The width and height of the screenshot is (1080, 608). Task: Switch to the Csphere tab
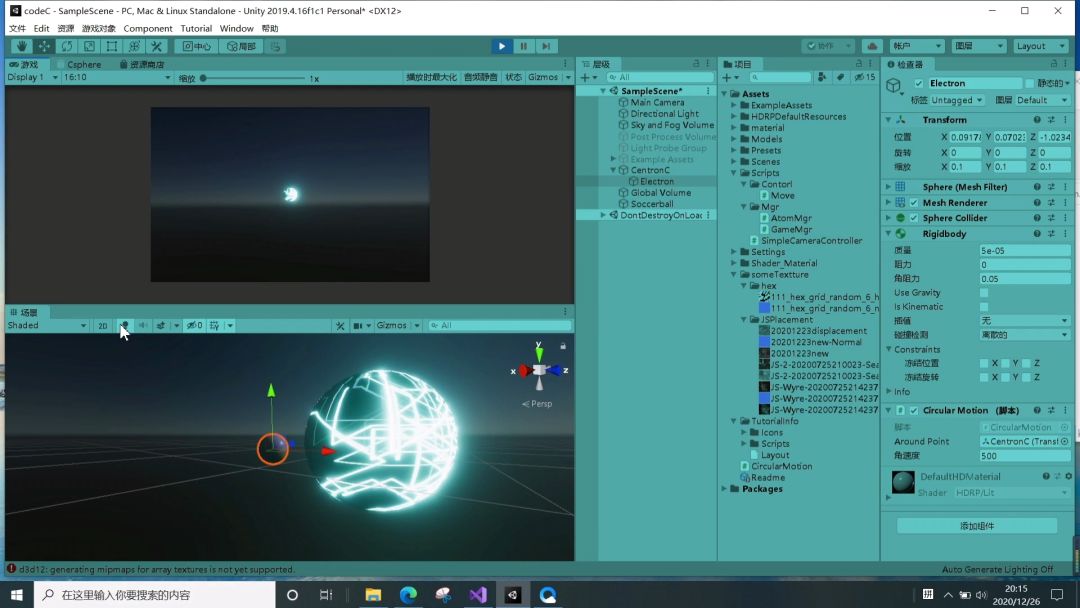pyautogui.click(x=83, y=64)
